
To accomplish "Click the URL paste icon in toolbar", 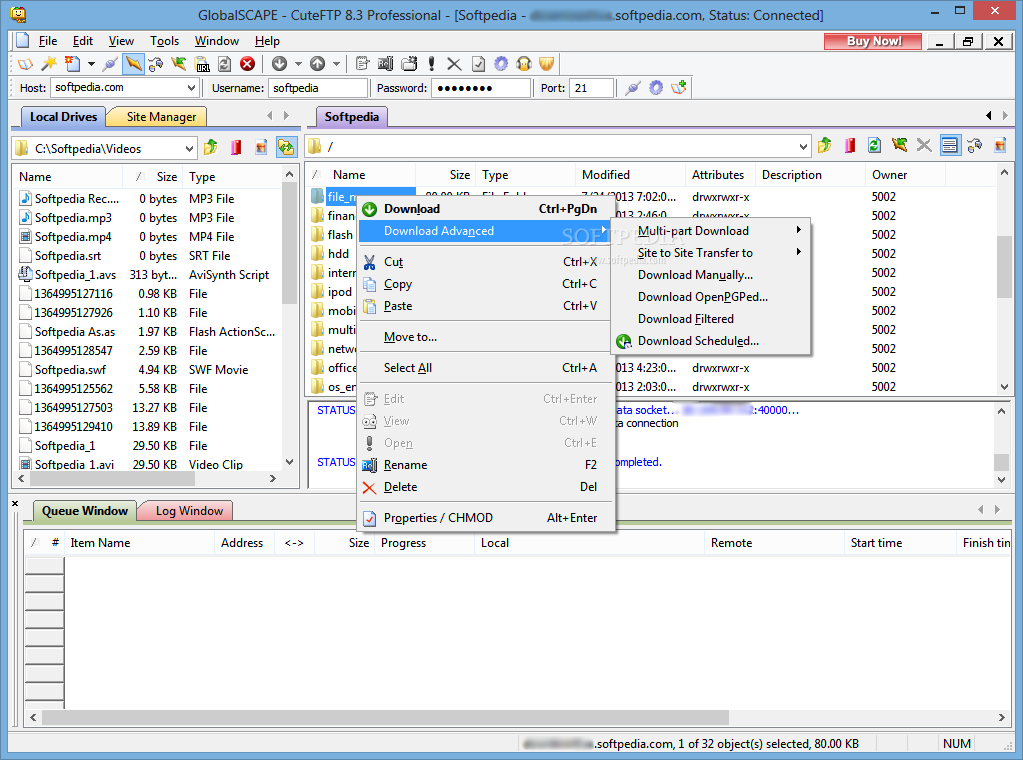I will (203, 64).
